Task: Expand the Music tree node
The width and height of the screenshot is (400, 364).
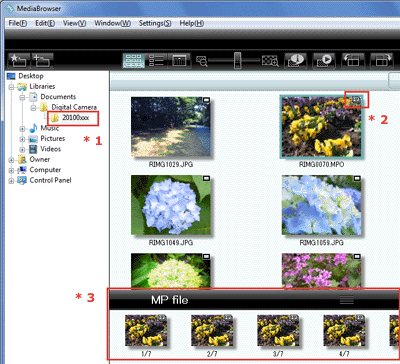Action: [x=22, y=129]
